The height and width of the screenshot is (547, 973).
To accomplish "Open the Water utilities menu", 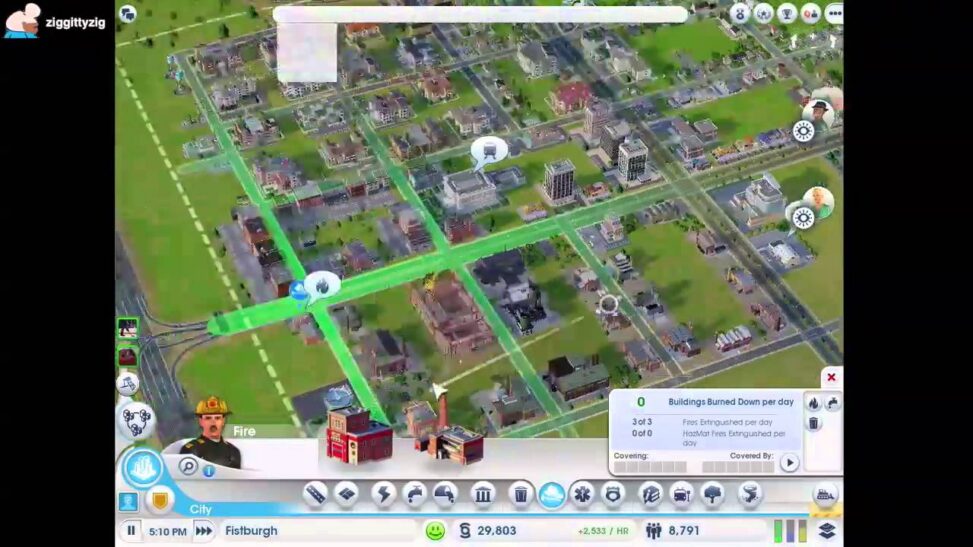I will coord(414,494).
